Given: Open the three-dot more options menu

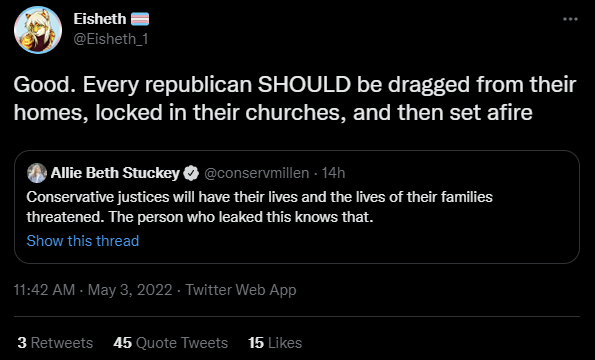Looking at the screenshot, I should (x=570, y=19).
